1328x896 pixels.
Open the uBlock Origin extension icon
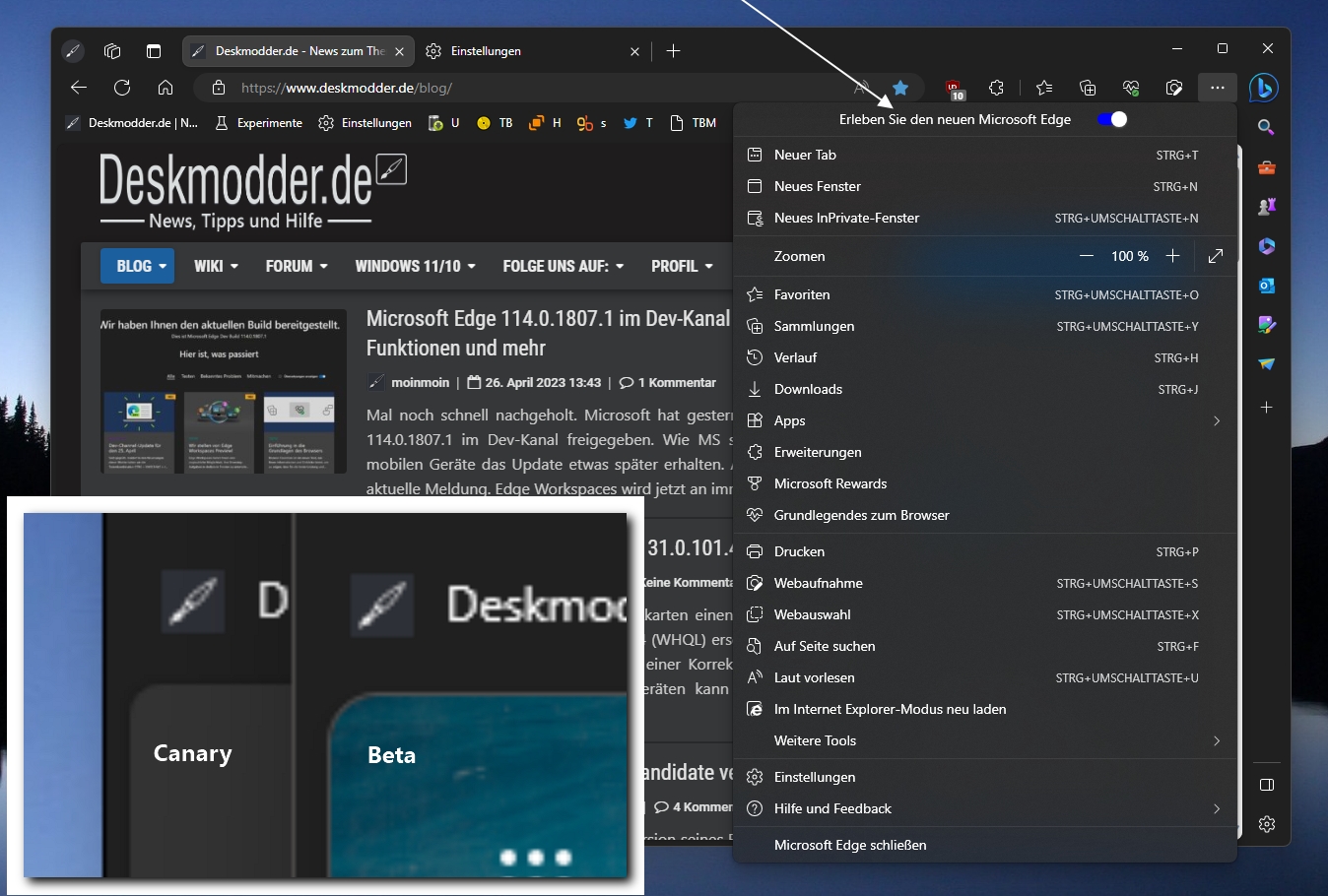click(954, 89)
